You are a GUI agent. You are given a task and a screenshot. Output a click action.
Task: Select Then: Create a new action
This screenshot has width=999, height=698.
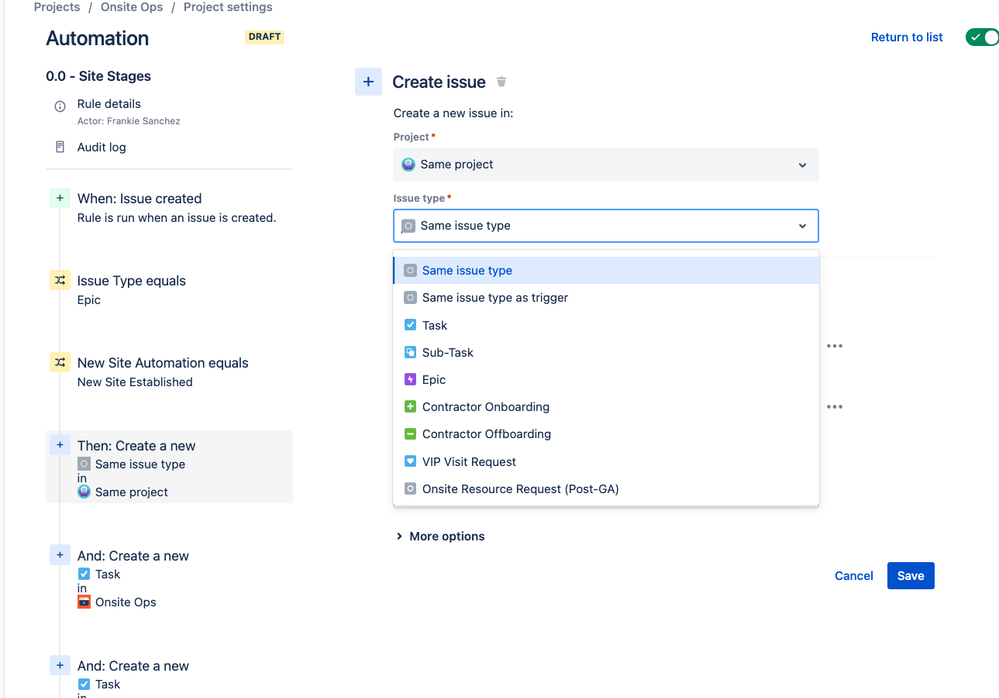coord(169,467)
